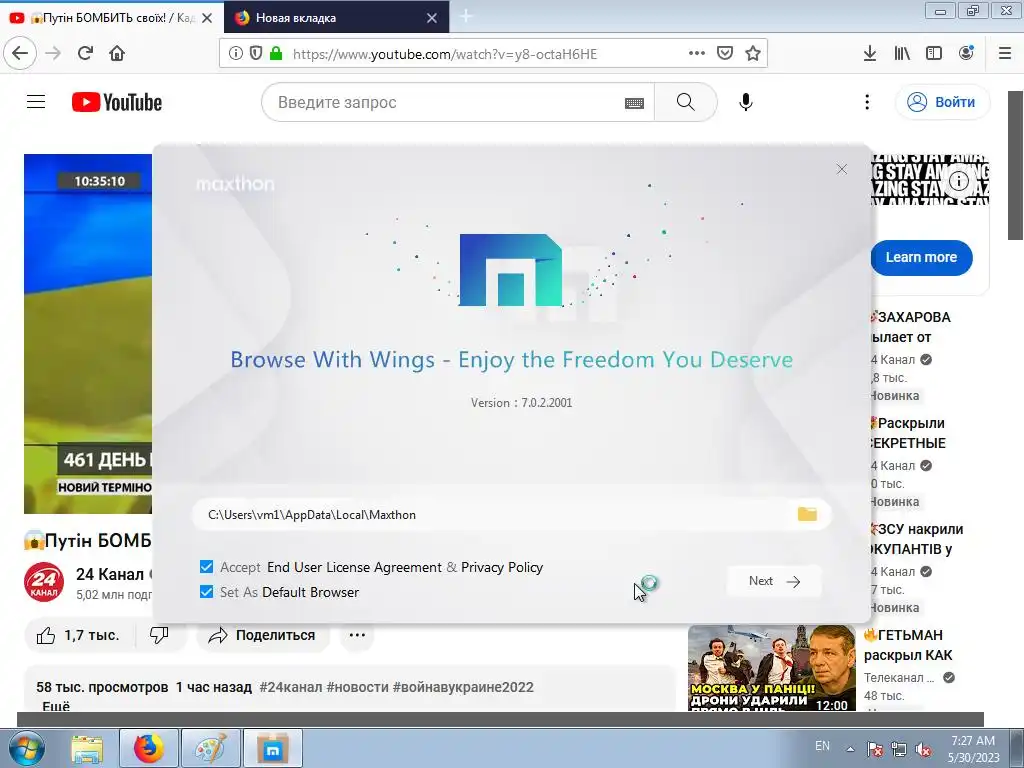Screen dimensions: 1024x768
Task: Bookmark this page with star
Action: (753, 53)
